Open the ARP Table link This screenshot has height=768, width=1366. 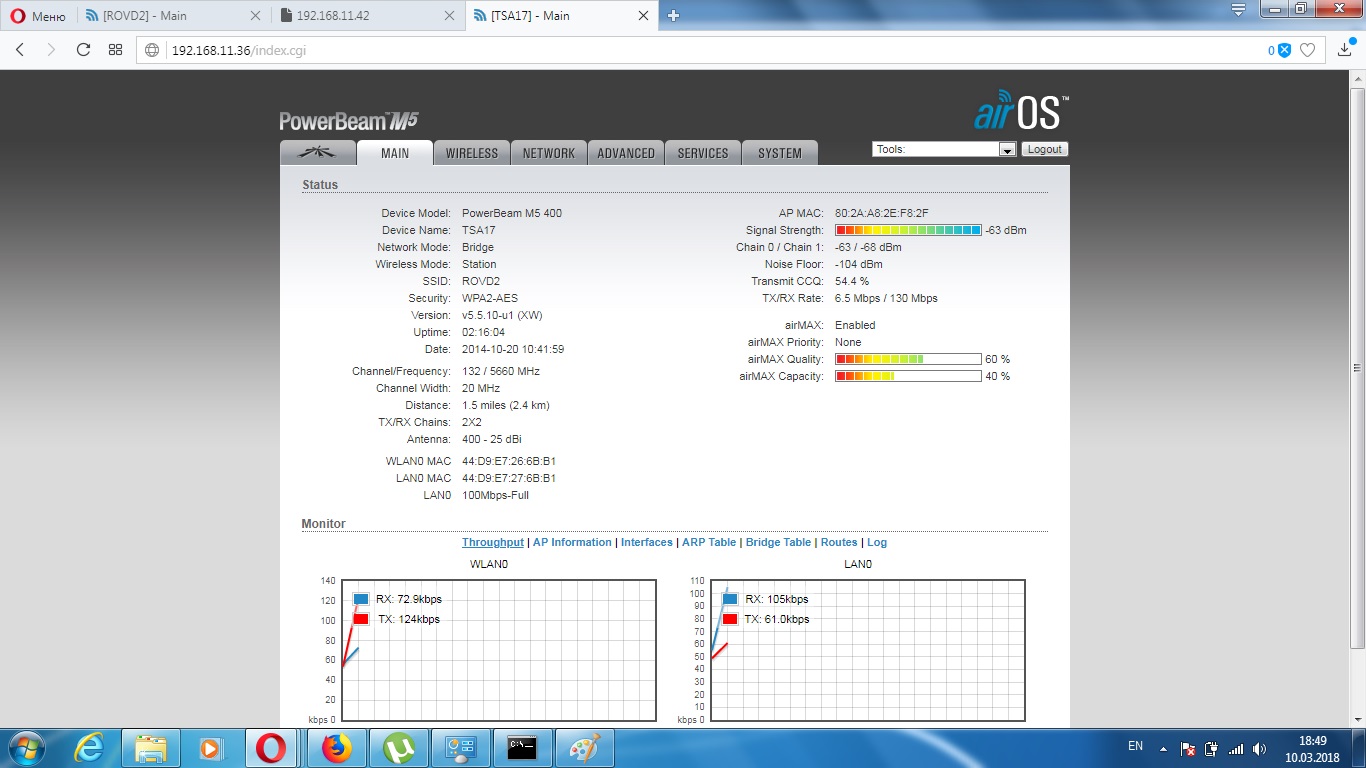click(x=709, y=542)
